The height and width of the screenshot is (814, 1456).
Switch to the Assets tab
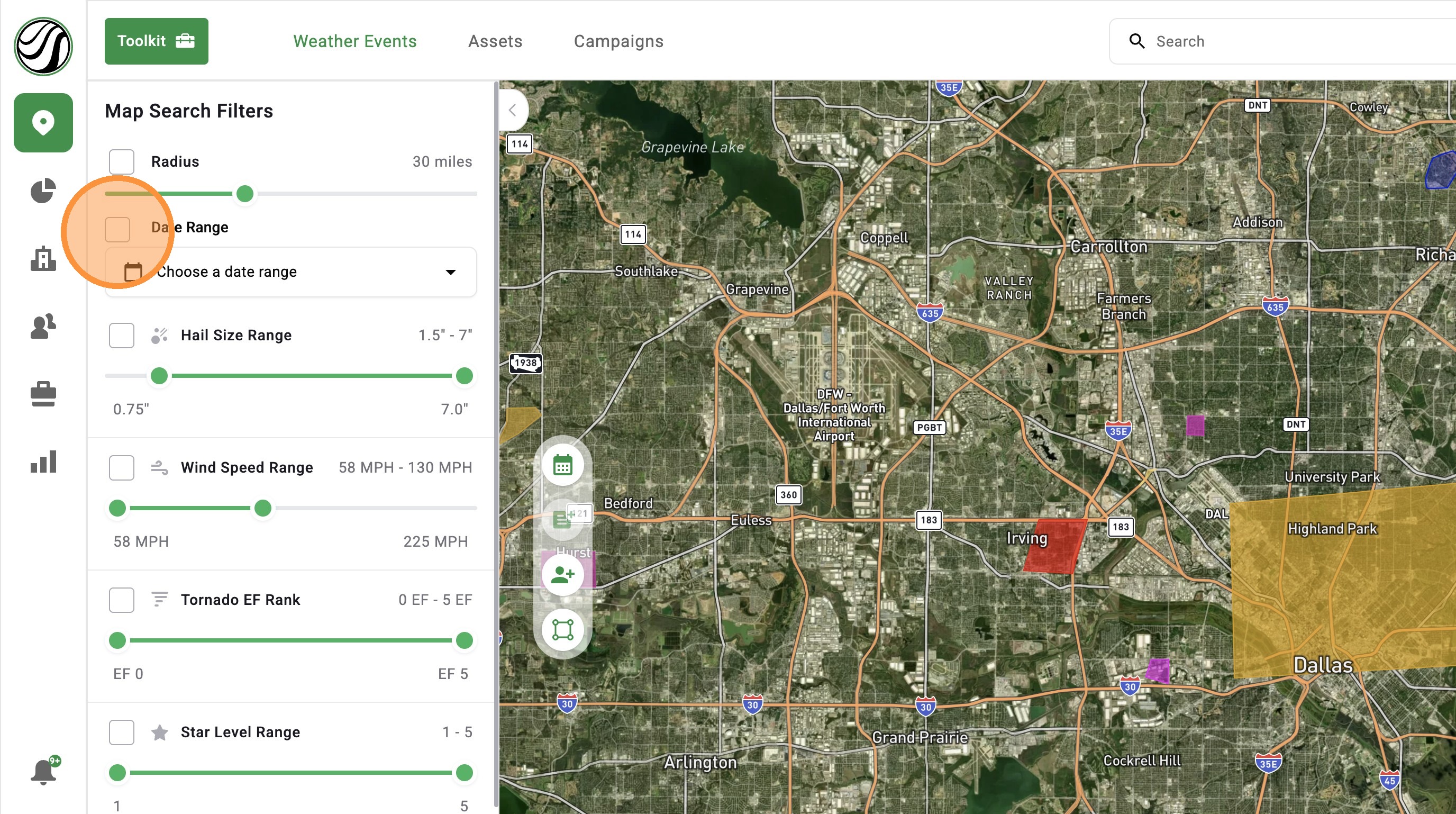coord(495,41)
